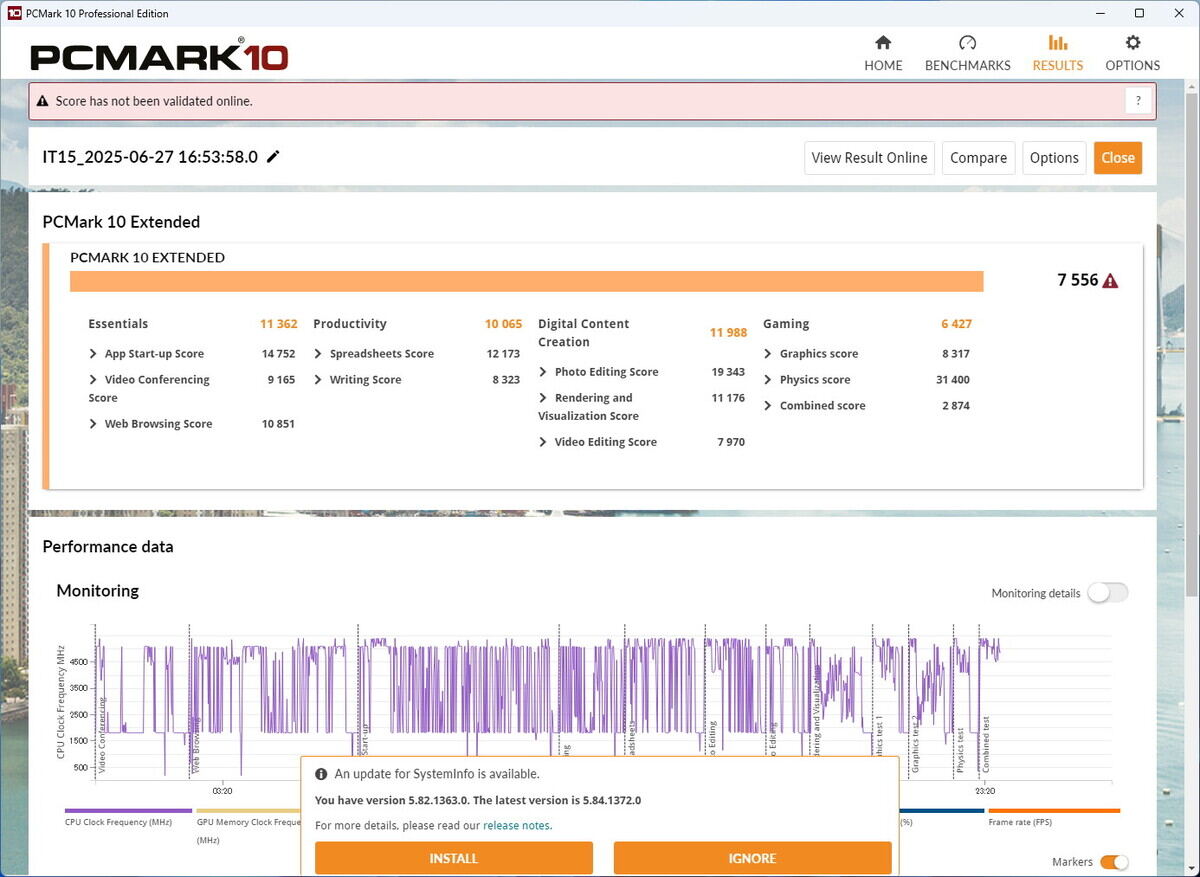This screenshot has width=1200, height=877.
Task: Click the Productivity score 10 065
Action: click(x=504, y=324)
